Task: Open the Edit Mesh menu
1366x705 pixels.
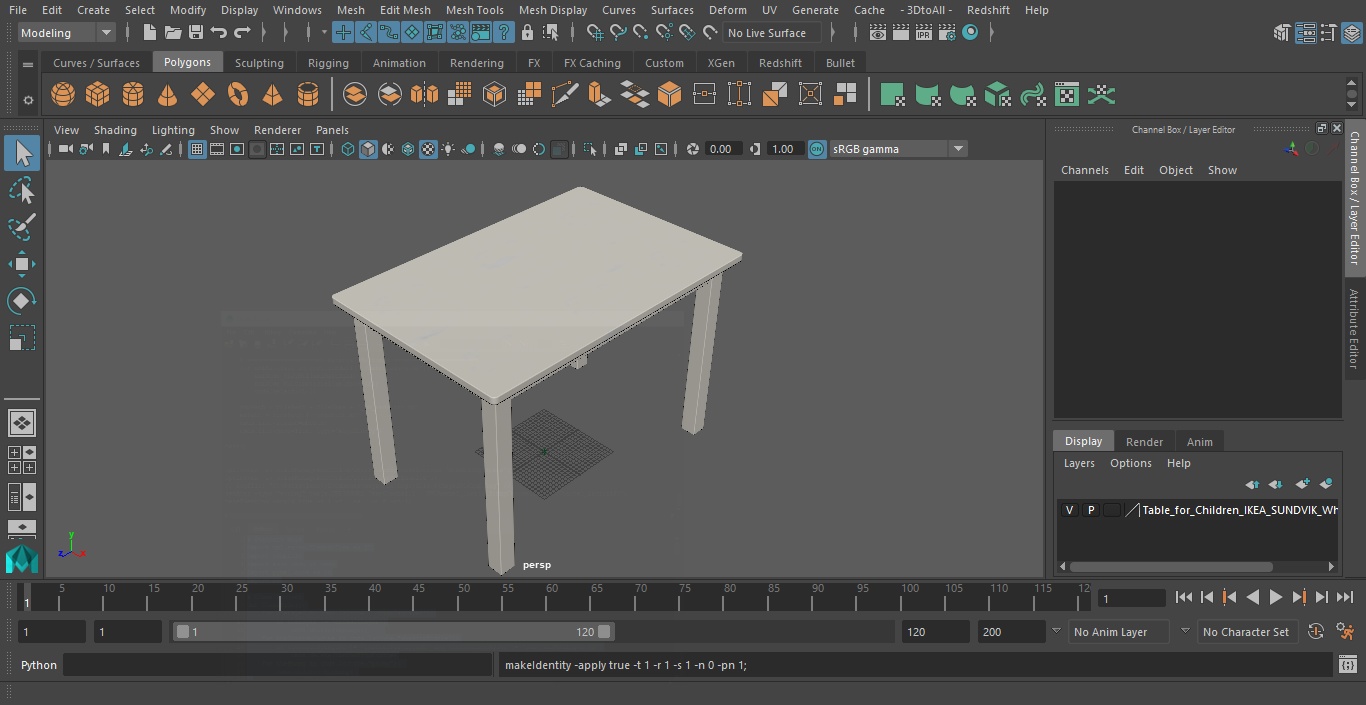Action: (x=404, y=10)
